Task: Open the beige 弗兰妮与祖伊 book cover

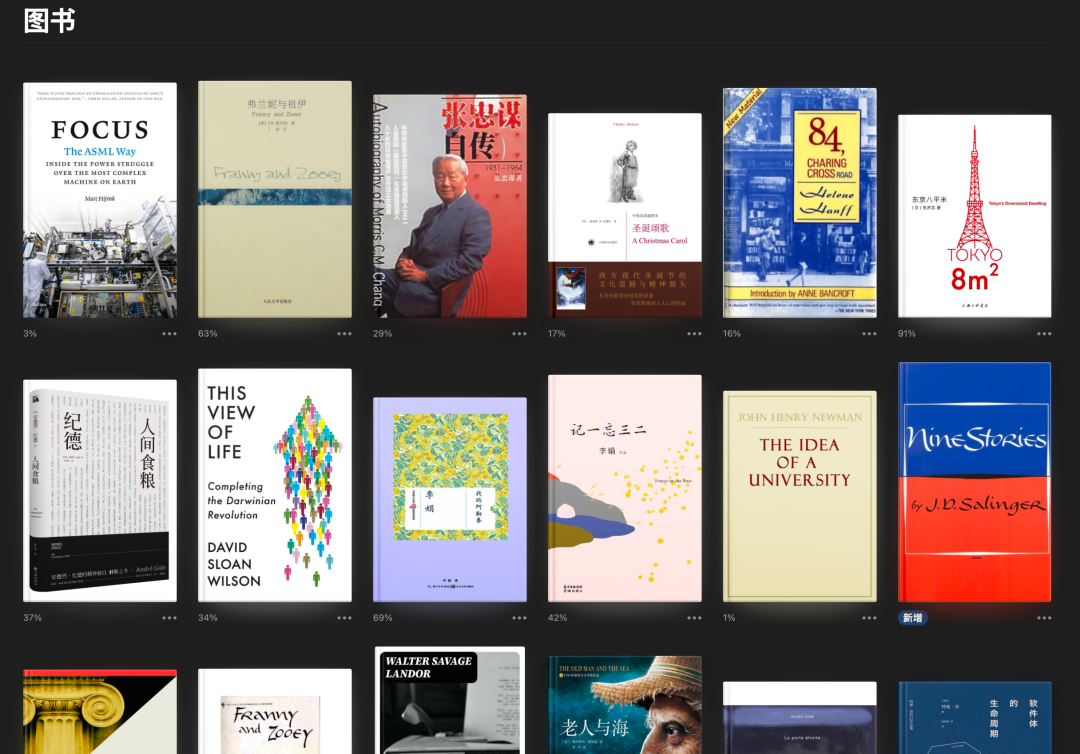Action: pos(275,200)
